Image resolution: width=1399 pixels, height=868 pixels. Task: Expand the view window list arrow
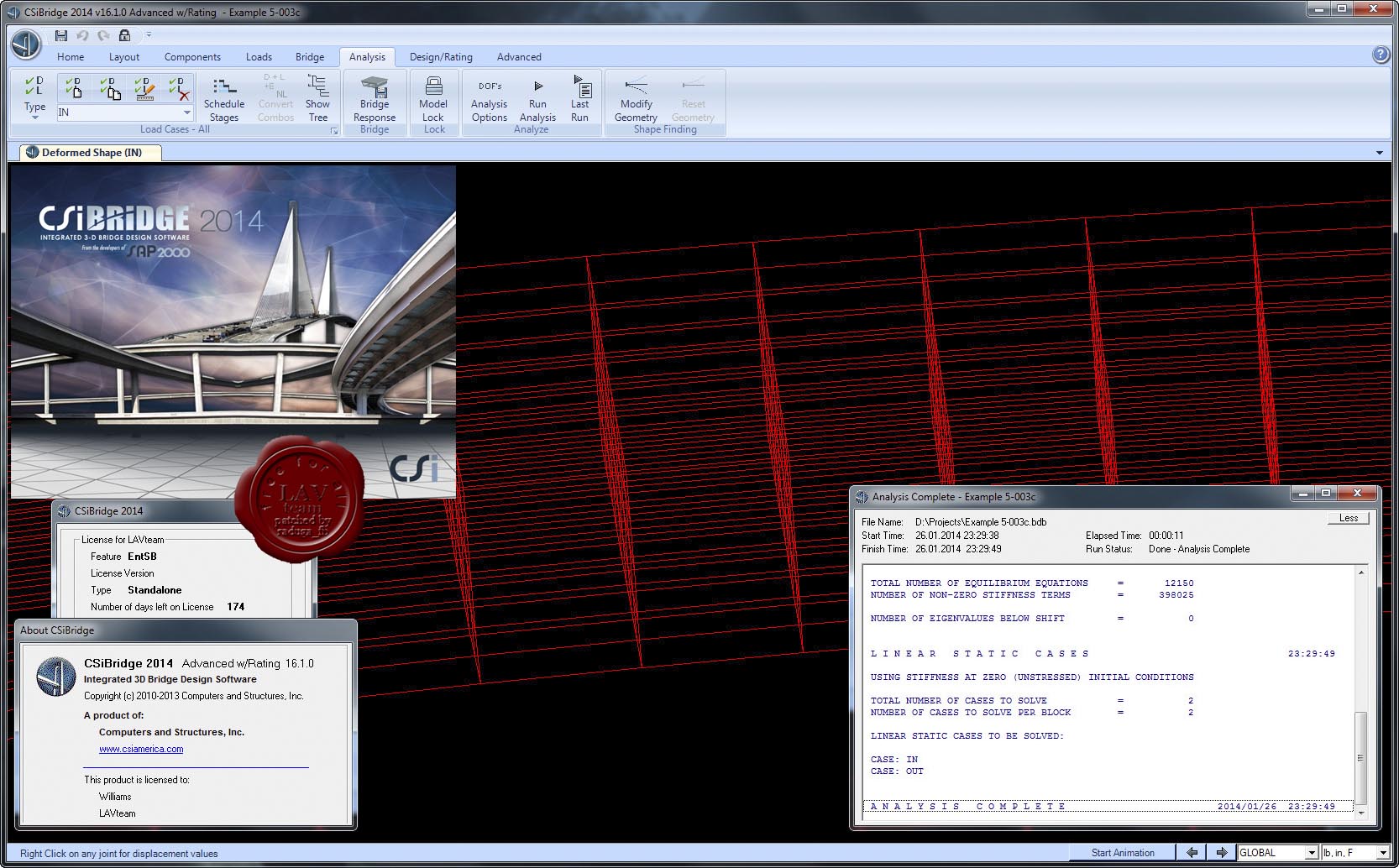pos(1380,153)
